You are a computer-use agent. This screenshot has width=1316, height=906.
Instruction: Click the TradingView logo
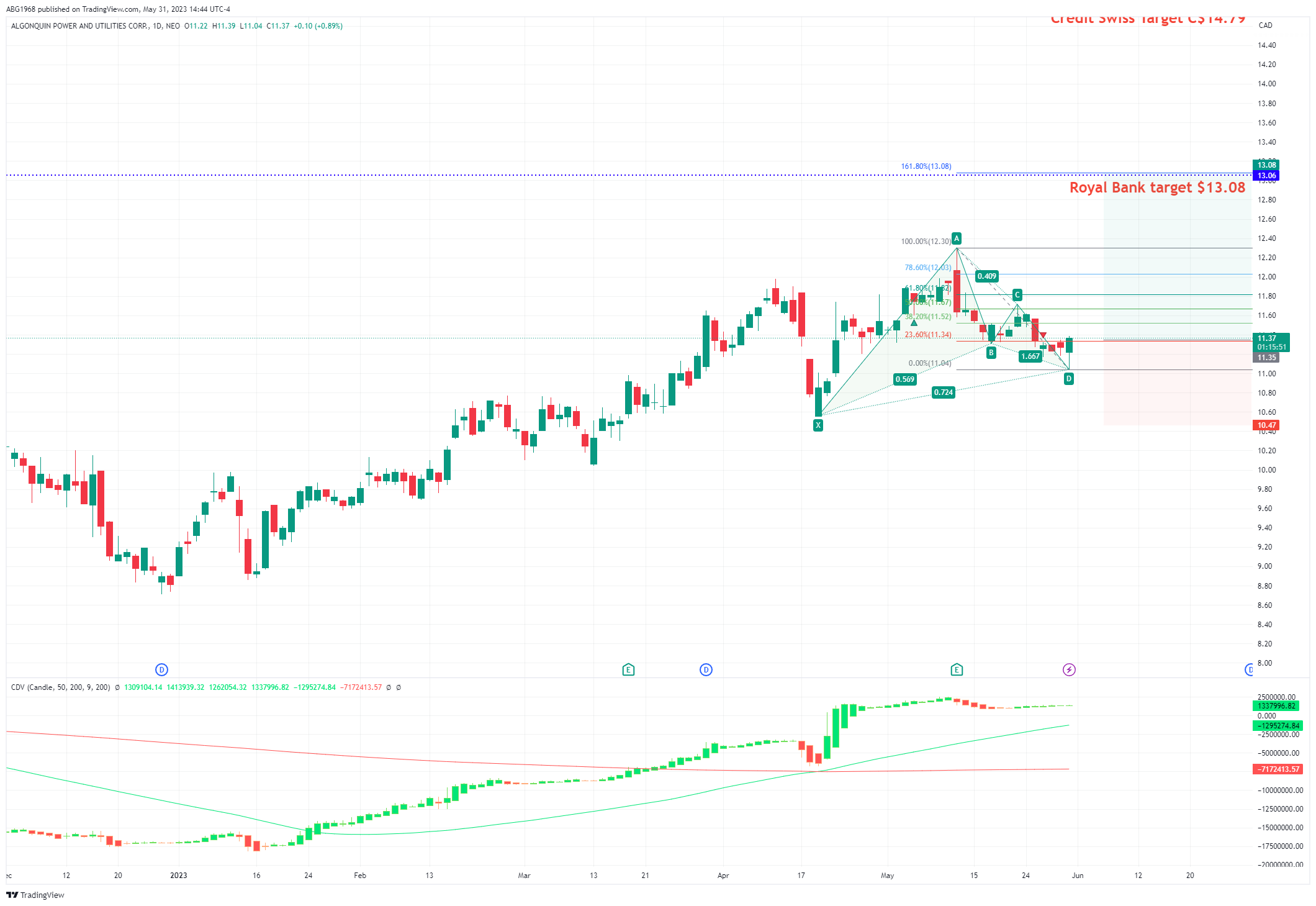tap(35, 895)
